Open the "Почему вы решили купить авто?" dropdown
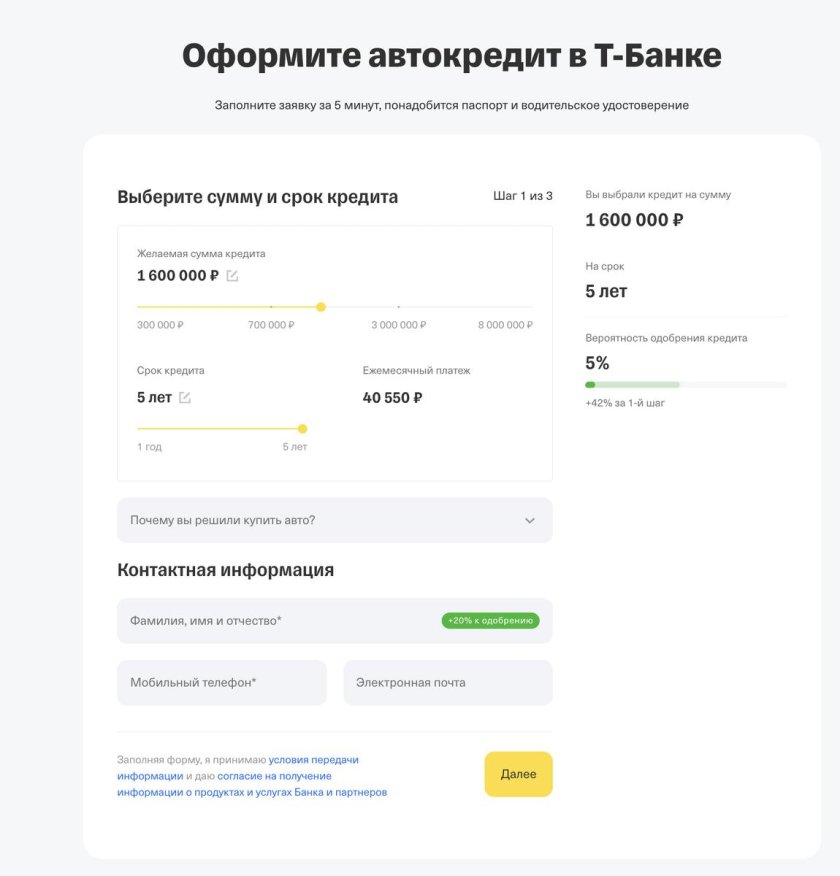The image size is (840, 876). click(x=334, y=521)
